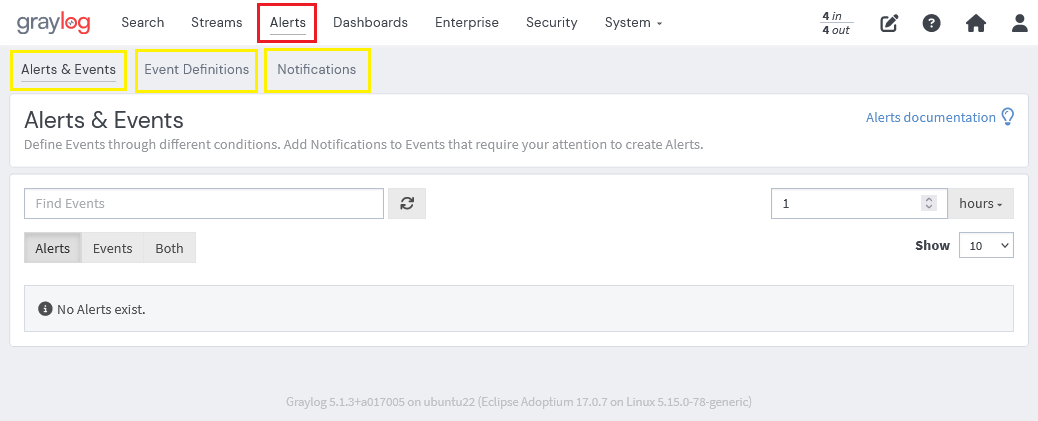Refresh the events list
1038x421 pixels.
tap(407, 203)
